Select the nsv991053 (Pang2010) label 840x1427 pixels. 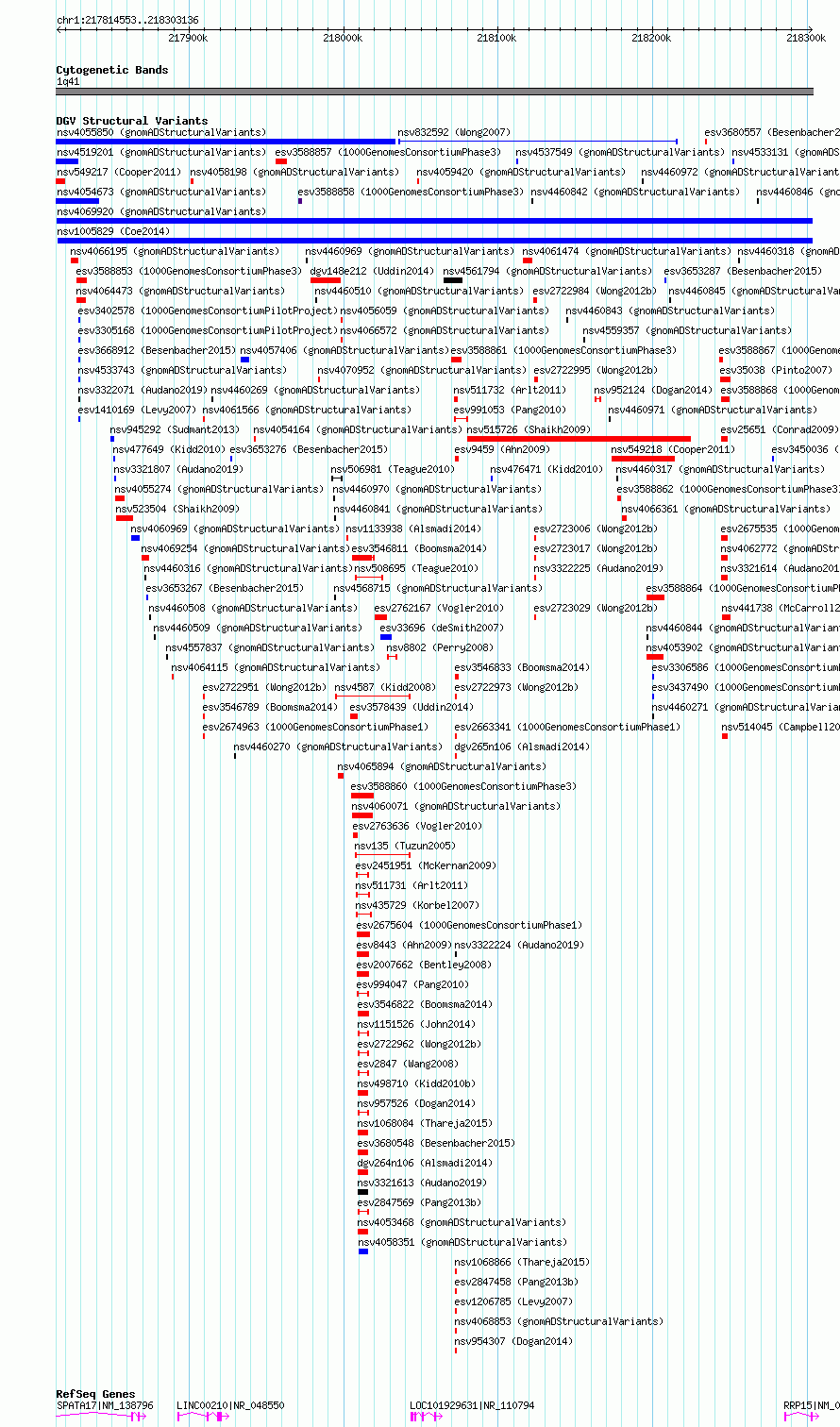point(510,410)
